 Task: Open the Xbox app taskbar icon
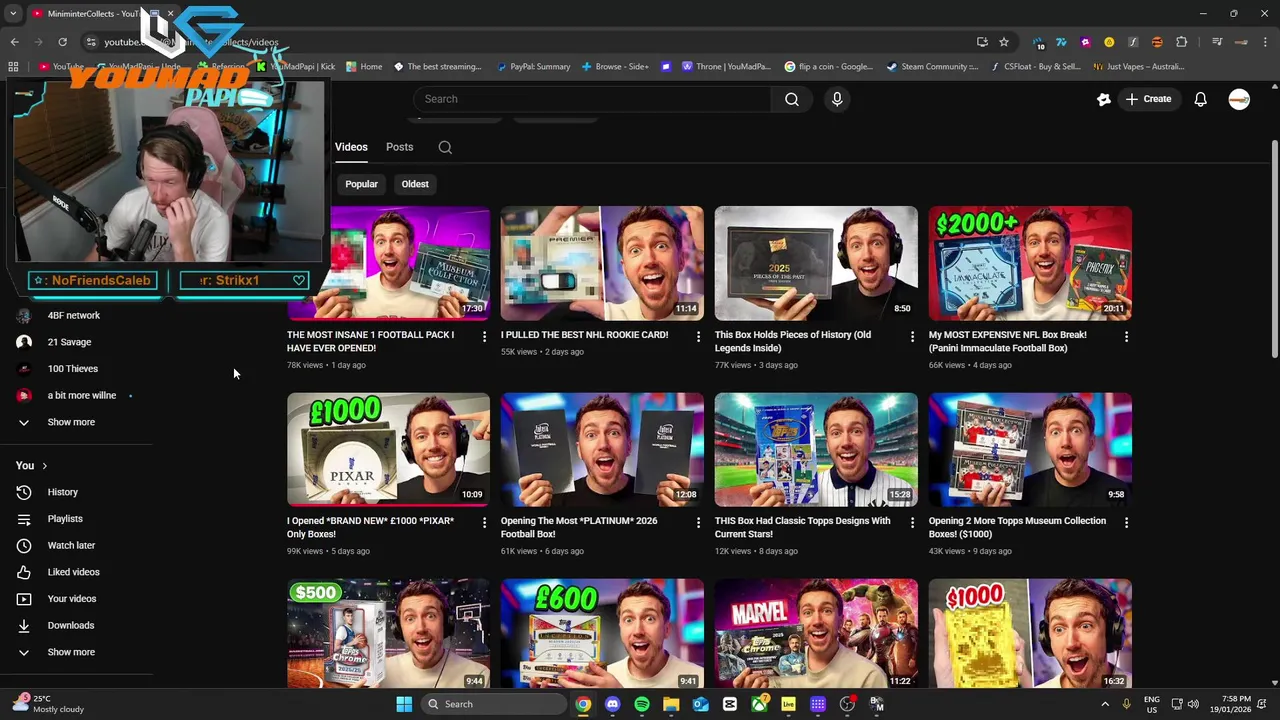click(759, 704)
